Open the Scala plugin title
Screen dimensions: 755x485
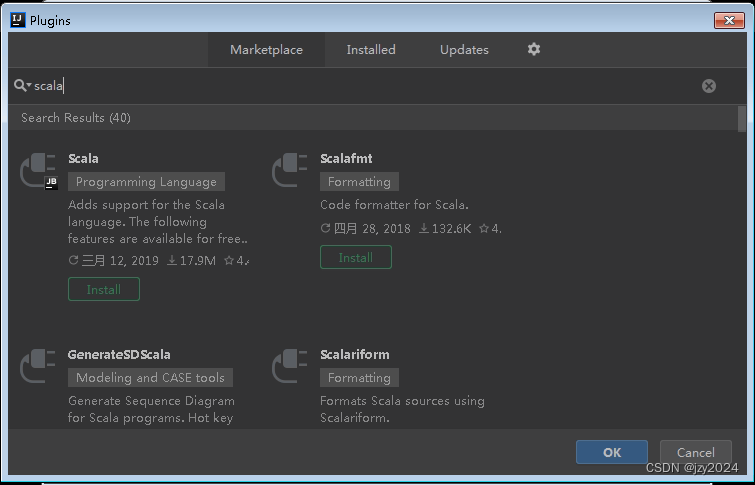[83, 158]
